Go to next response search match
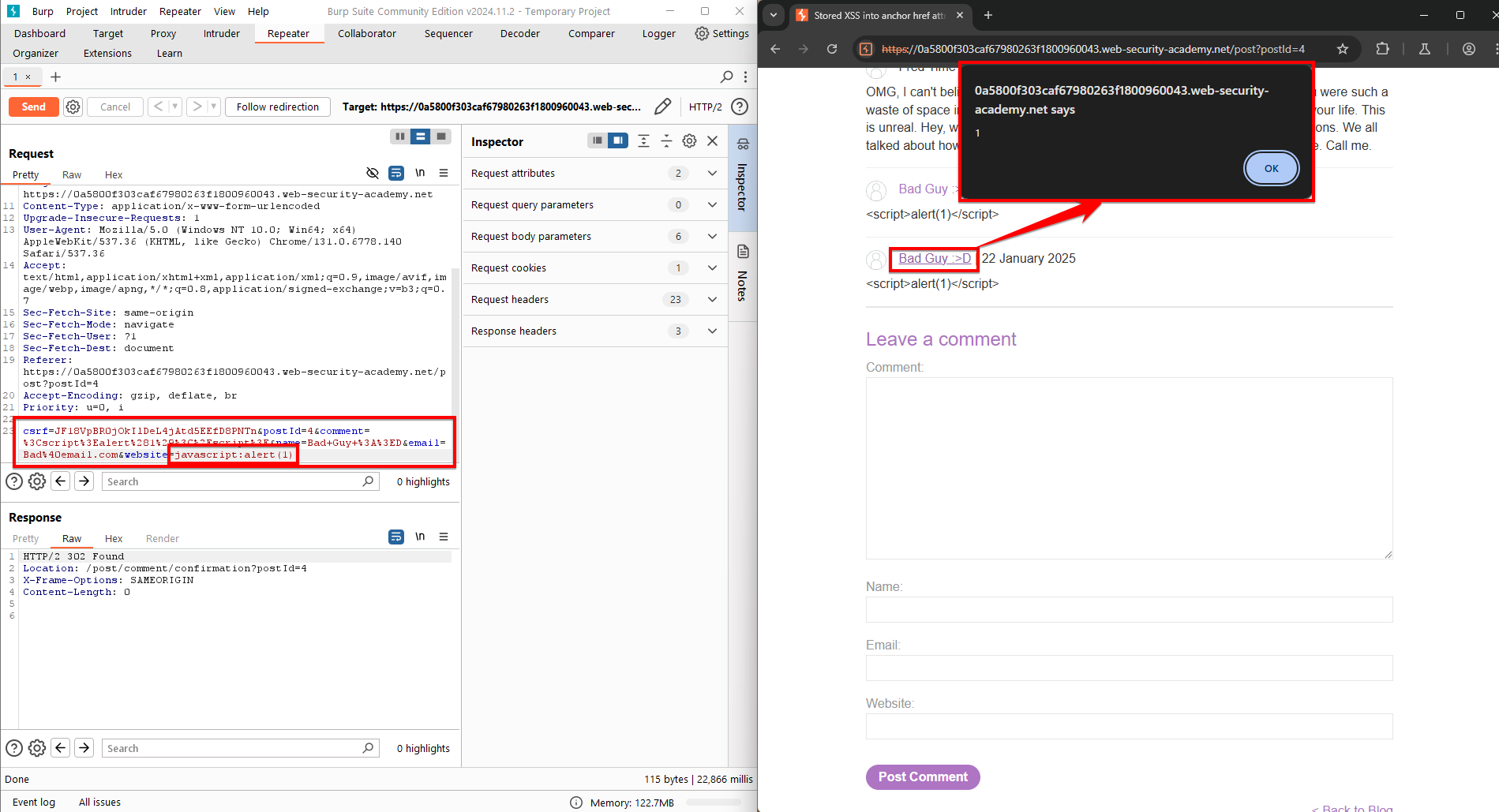This screenshot has width=1499, height=812. (84, 747)
